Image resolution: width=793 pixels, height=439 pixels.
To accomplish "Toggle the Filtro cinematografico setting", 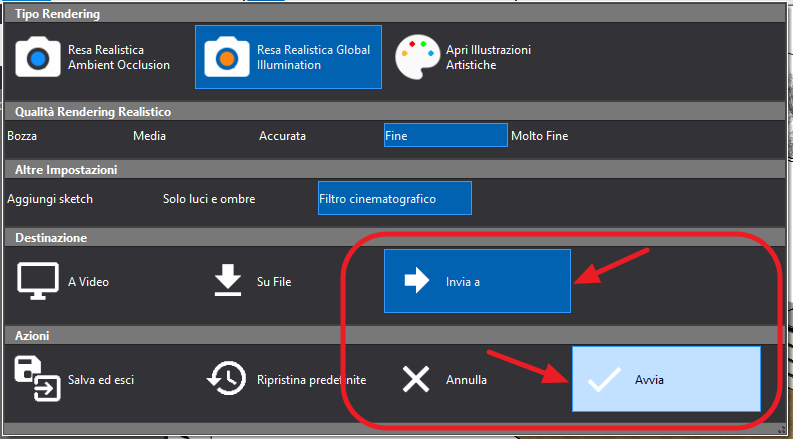I will [395, 198].
